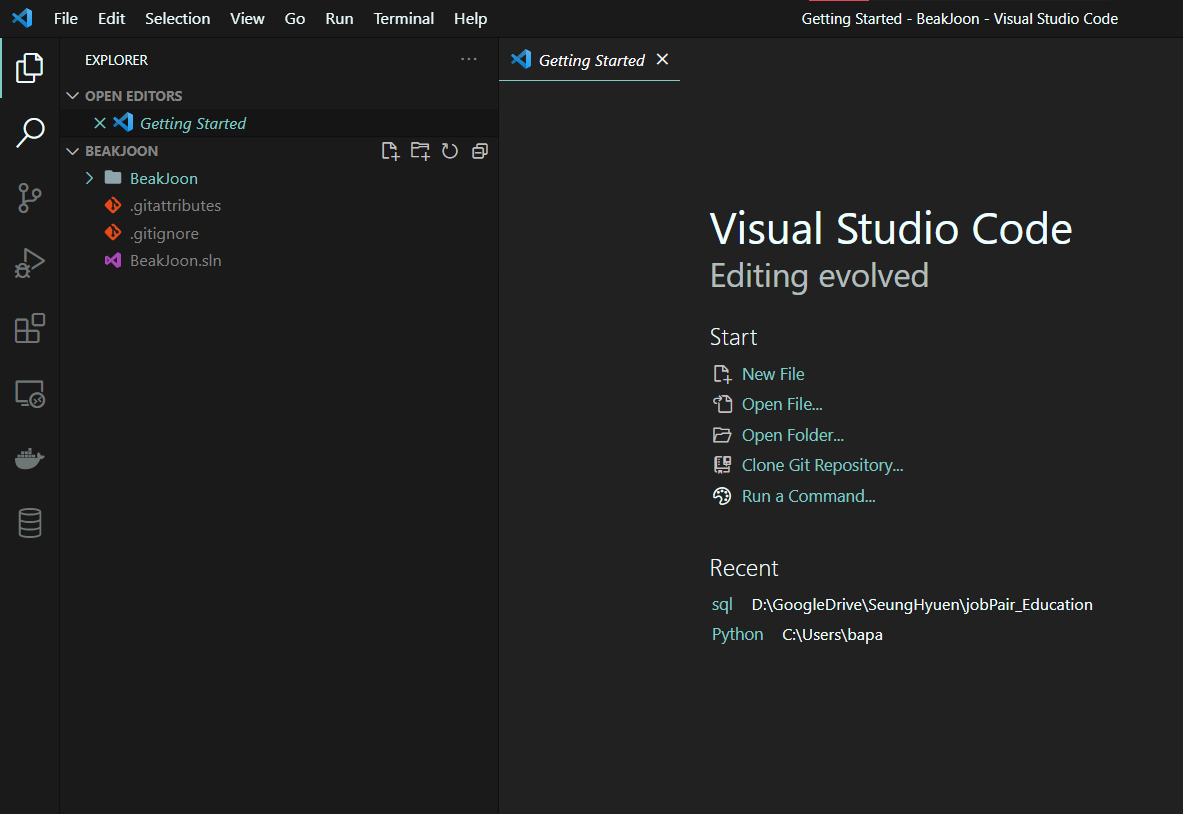Open the .gitattributes file
This screenshot has width=1183, height=814.
pos(279,205)
